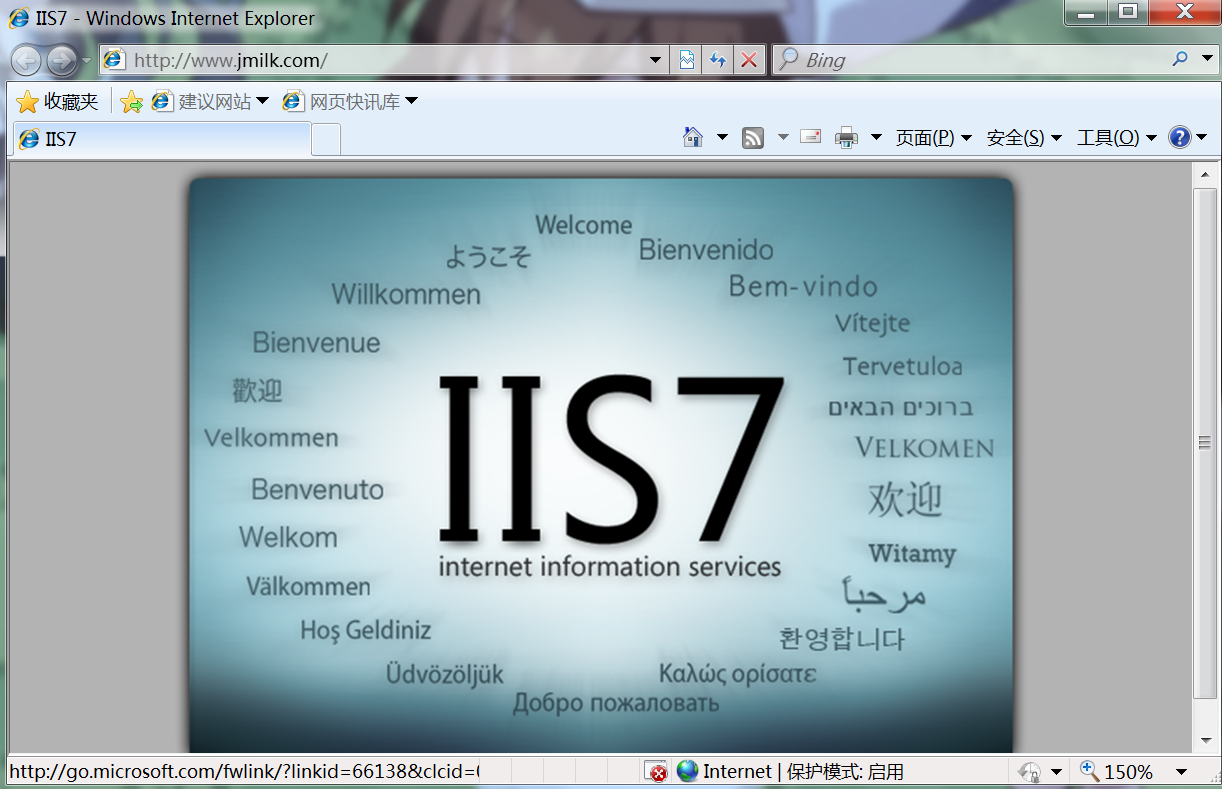
Task: Stop loading the page
Action: pyautogui.click(x=748, y=60)
